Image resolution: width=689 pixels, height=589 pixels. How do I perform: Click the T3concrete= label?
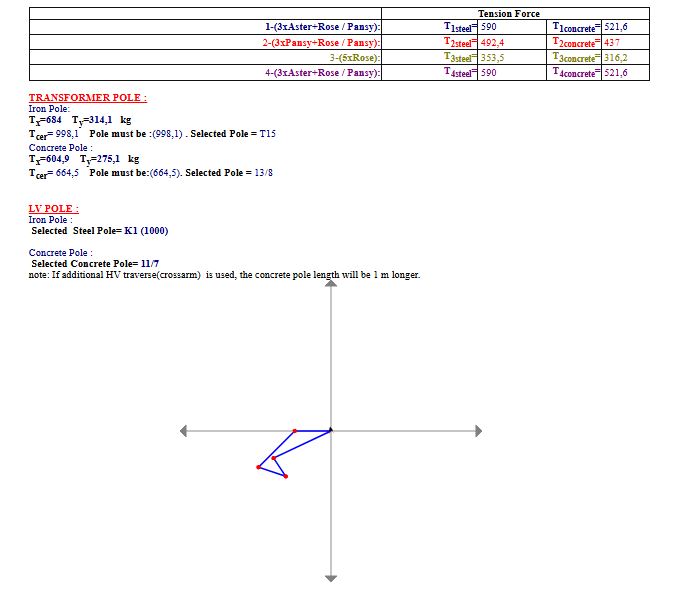[576, 58]
